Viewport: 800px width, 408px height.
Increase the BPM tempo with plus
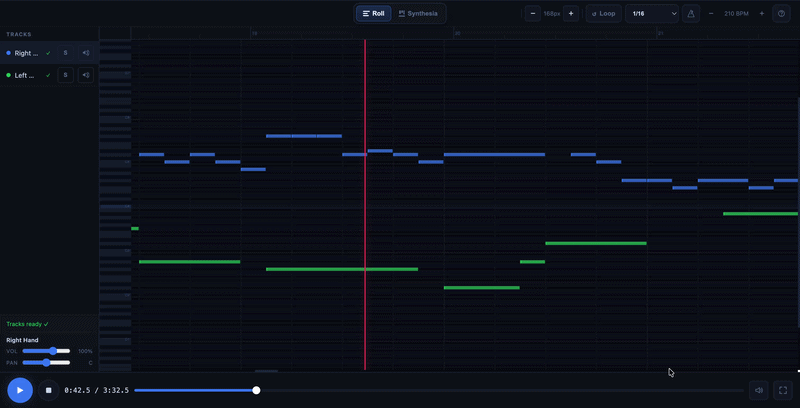pyautogui.click(x=762, y=14)
